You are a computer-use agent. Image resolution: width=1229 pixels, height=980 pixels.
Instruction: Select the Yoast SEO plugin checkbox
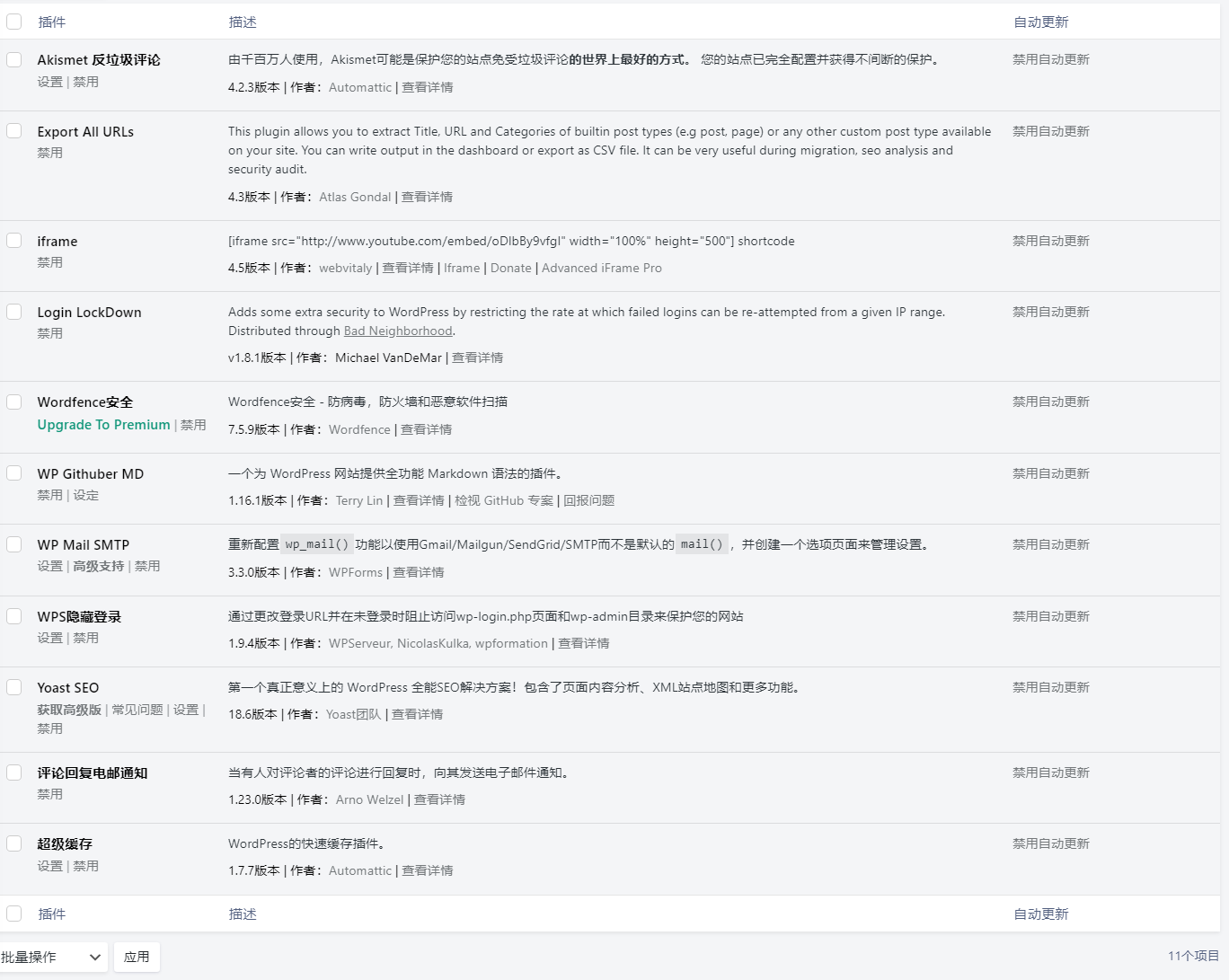coord(14,687)
